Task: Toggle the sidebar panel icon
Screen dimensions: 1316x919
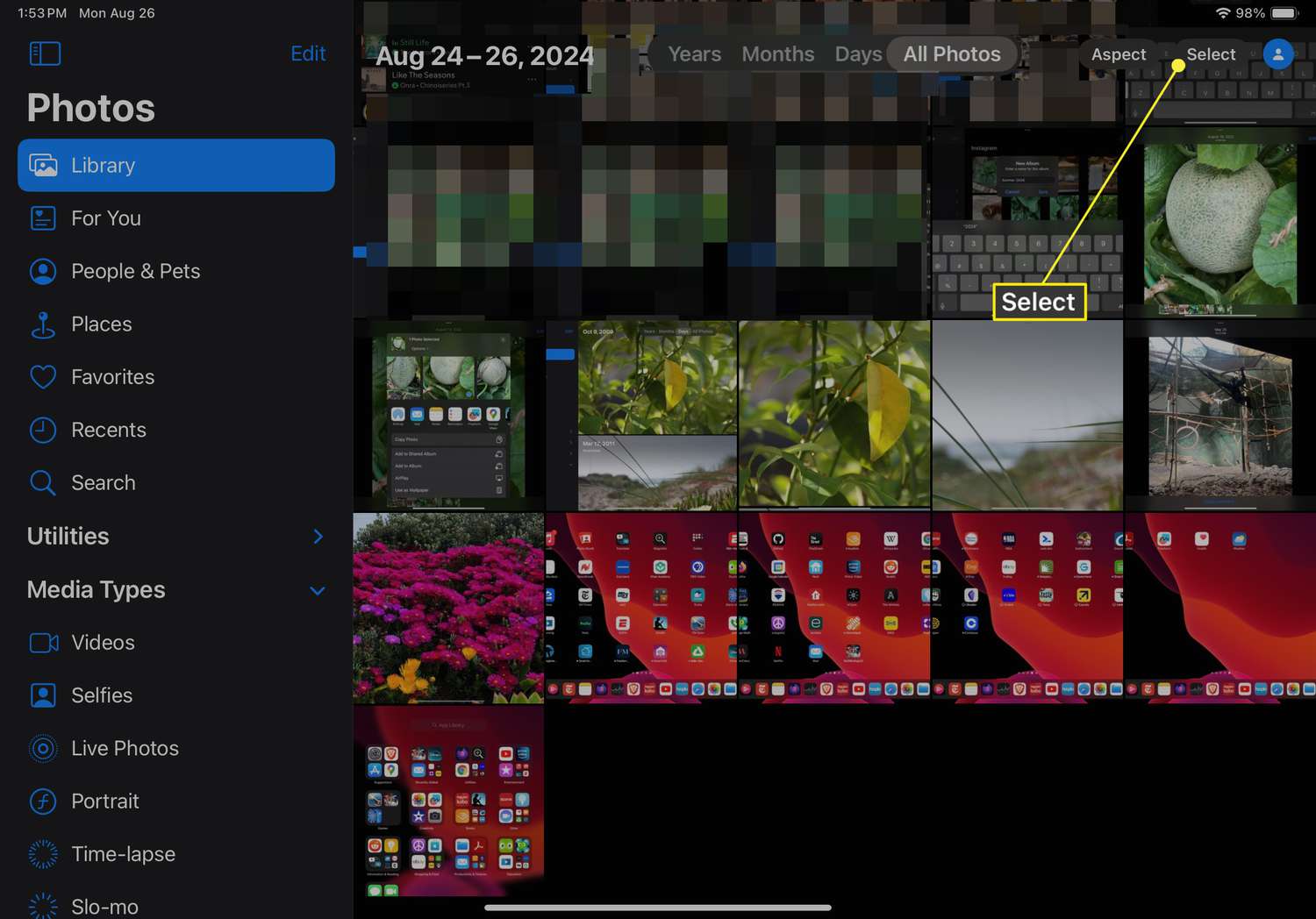Action: click(x=45, y=53)
